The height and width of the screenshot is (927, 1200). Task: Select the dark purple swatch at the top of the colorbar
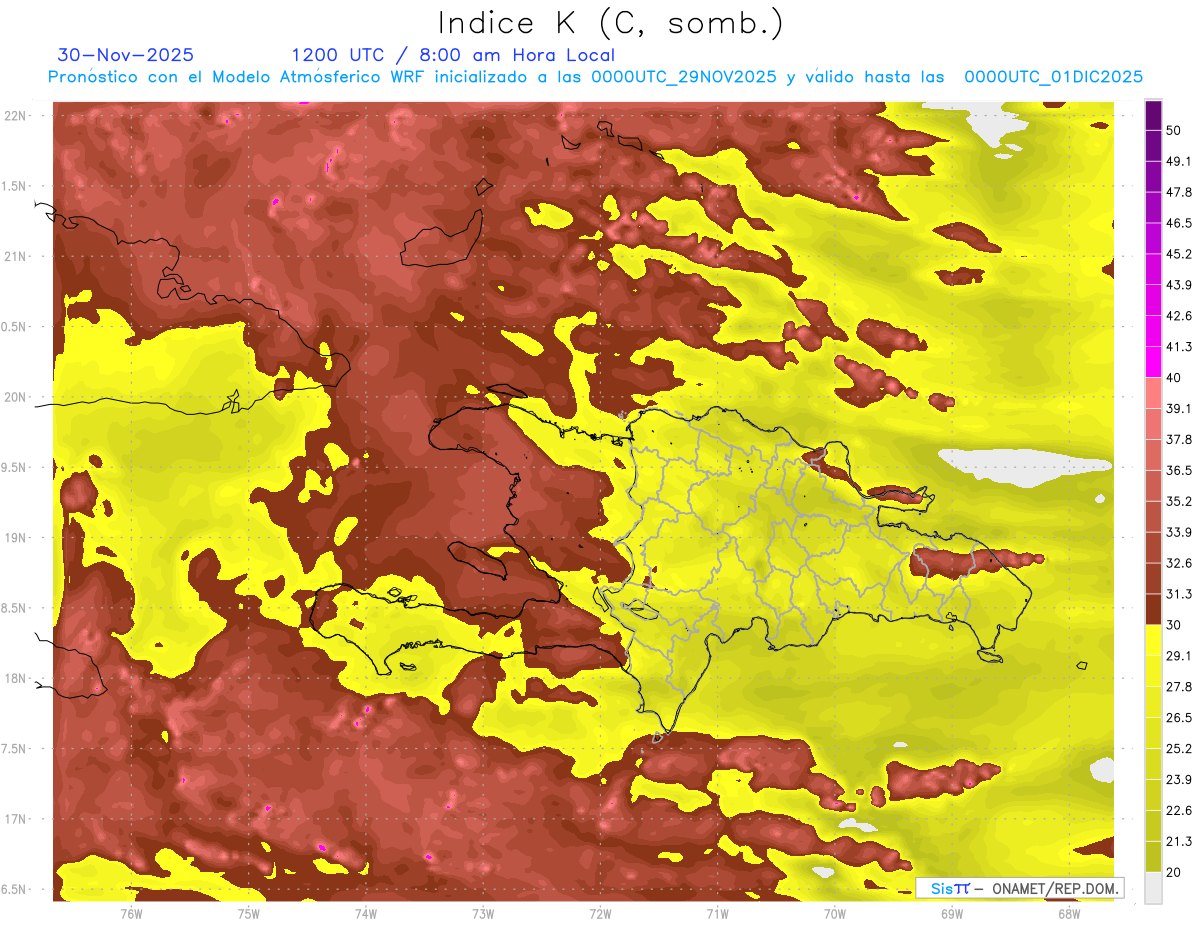1153,117
